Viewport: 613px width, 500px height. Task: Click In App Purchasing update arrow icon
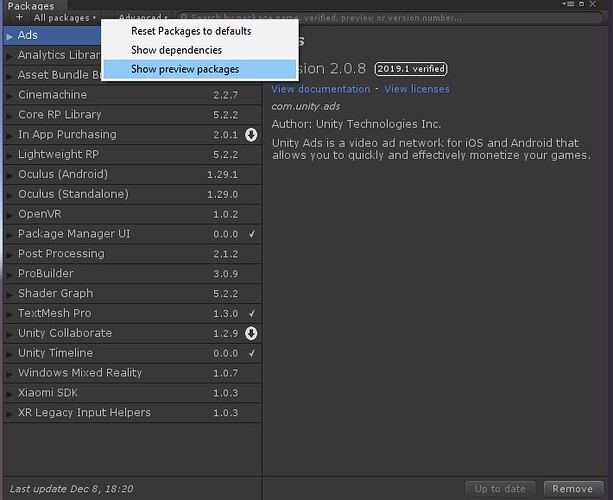(252, 135)
